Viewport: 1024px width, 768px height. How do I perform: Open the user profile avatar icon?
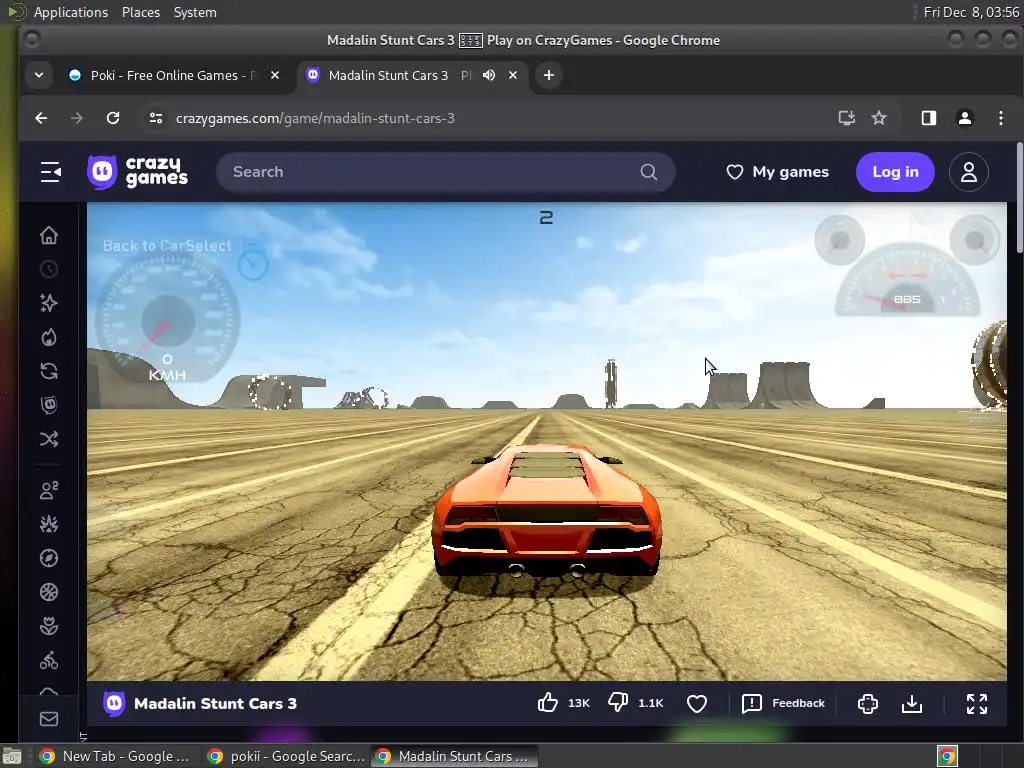pos(968,172)
